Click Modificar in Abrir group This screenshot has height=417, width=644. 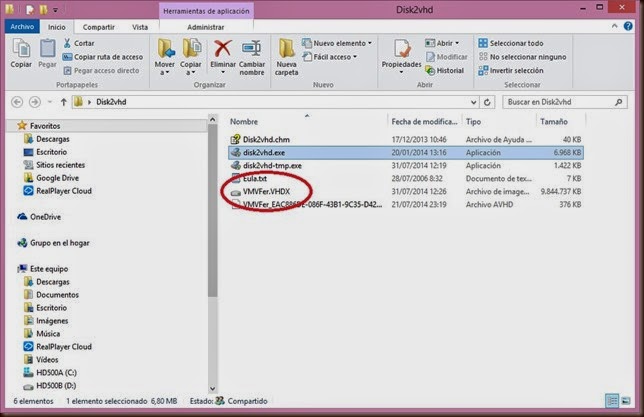(x=447, y=57)
